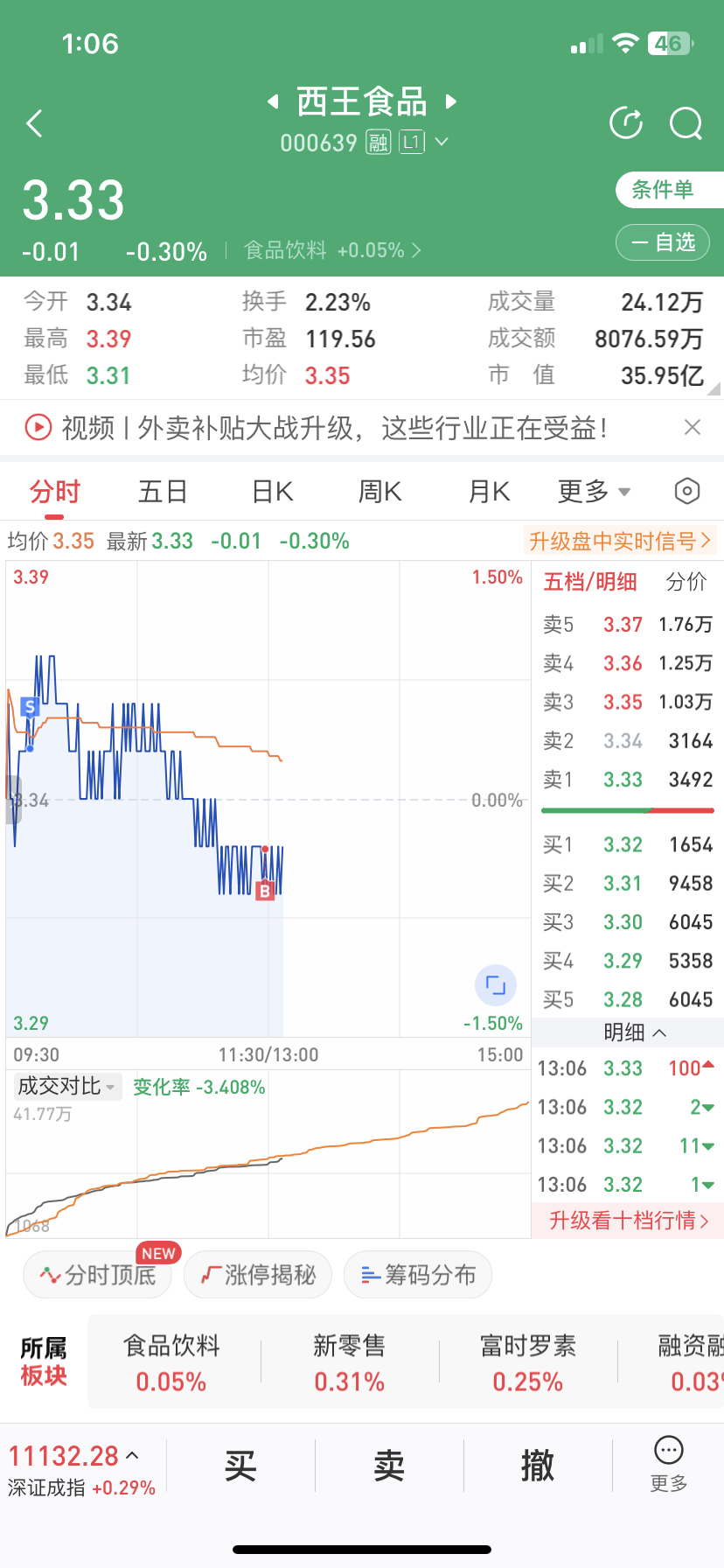Expand chart to fullscreen icon
Viewport: 724px width, 1568px height.
[496, 985]
